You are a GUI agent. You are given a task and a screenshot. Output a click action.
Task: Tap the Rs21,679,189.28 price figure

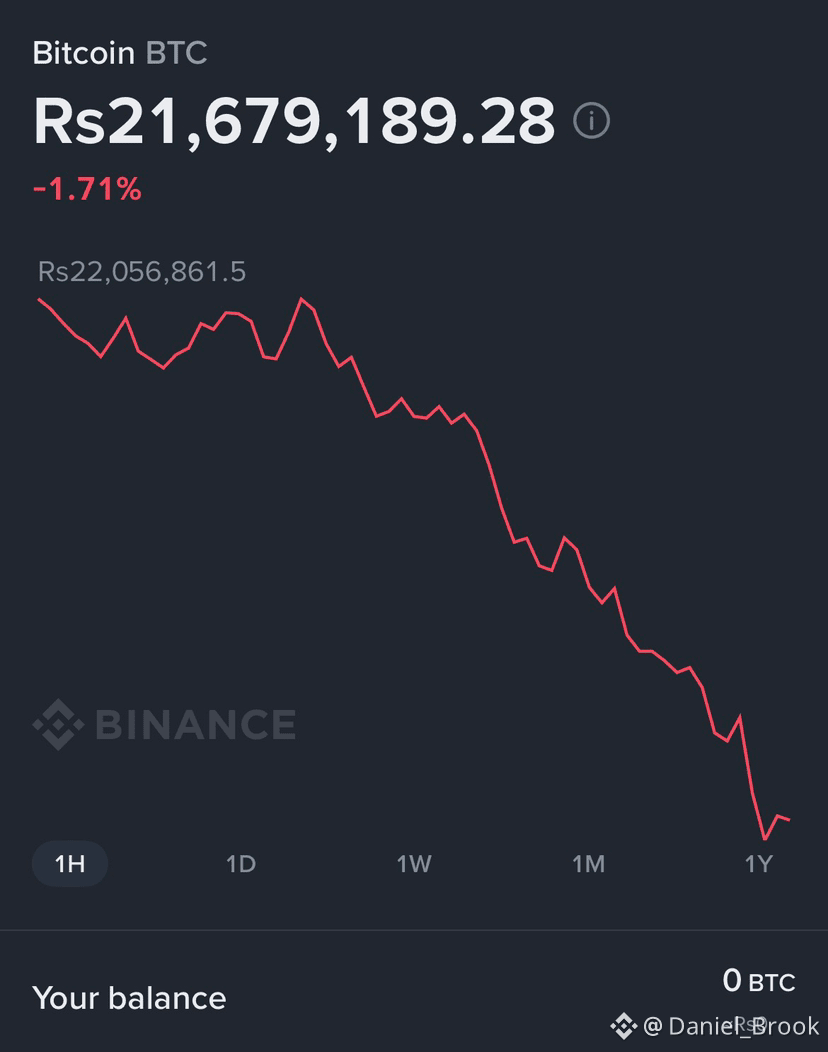click(295, 121)
